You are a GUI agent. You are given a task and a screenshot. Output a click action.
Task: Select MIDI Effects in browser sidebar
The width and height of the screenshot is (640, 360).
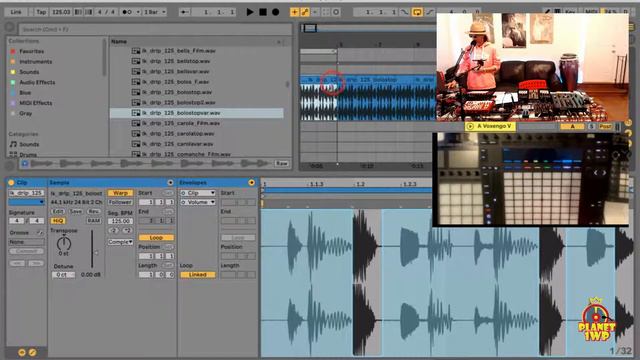36,103
